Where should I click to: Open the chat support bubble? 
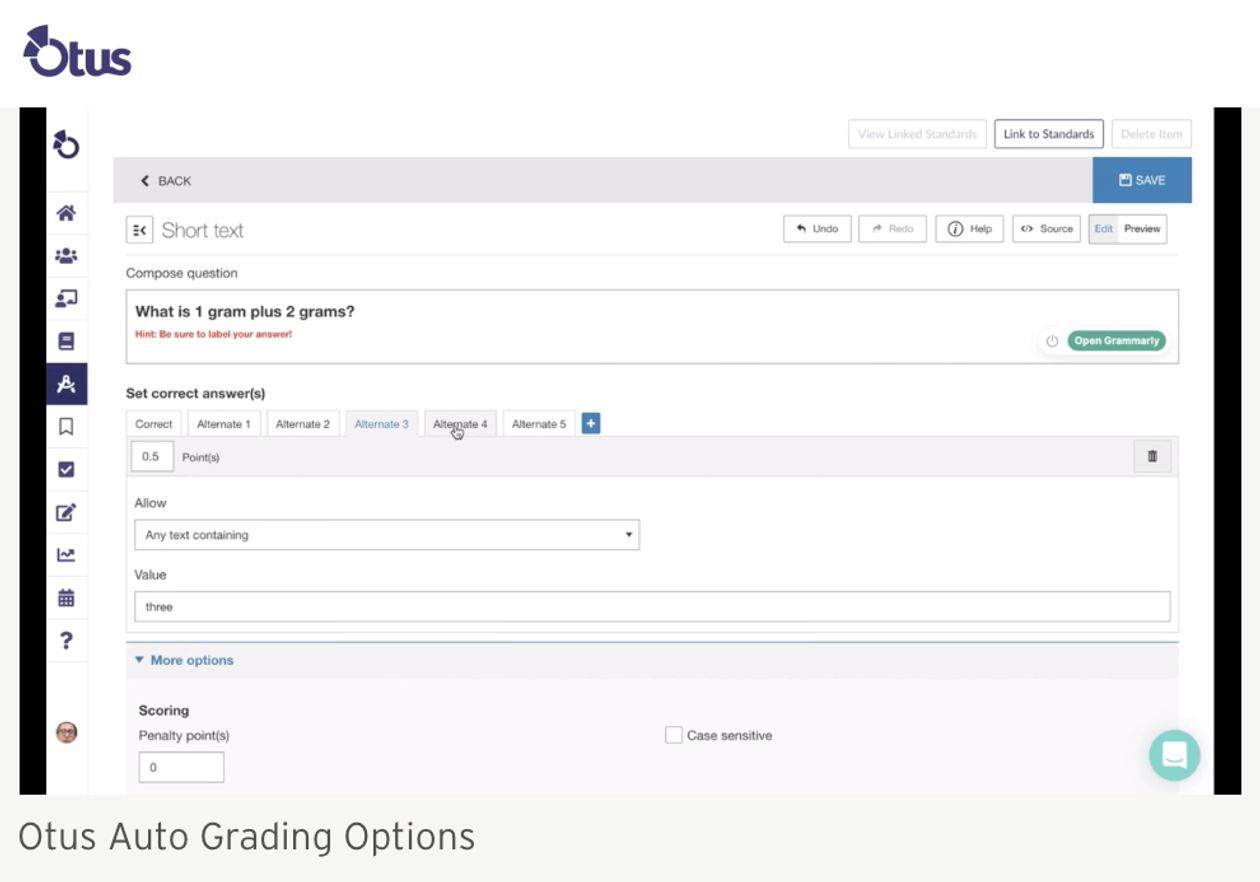[x=1174, y=755]
